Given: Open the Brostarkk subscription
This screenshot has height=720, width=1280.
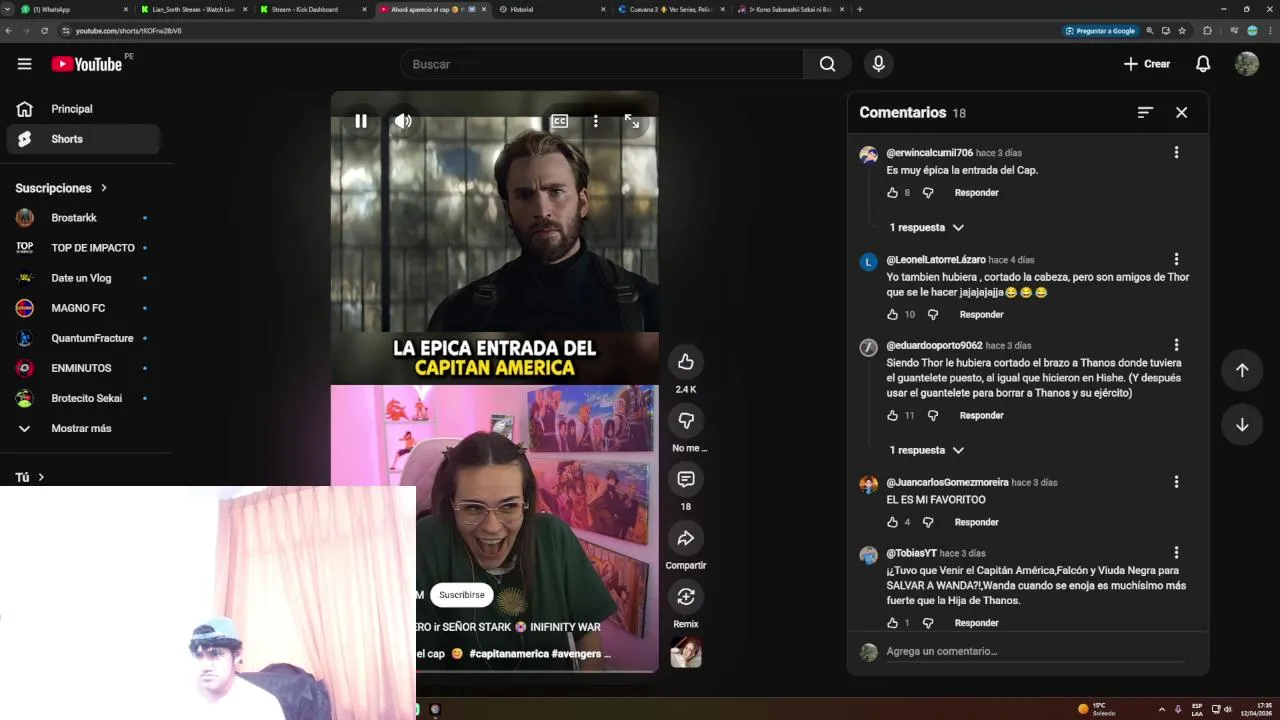Looking at the screenshot, I should 84,218.
